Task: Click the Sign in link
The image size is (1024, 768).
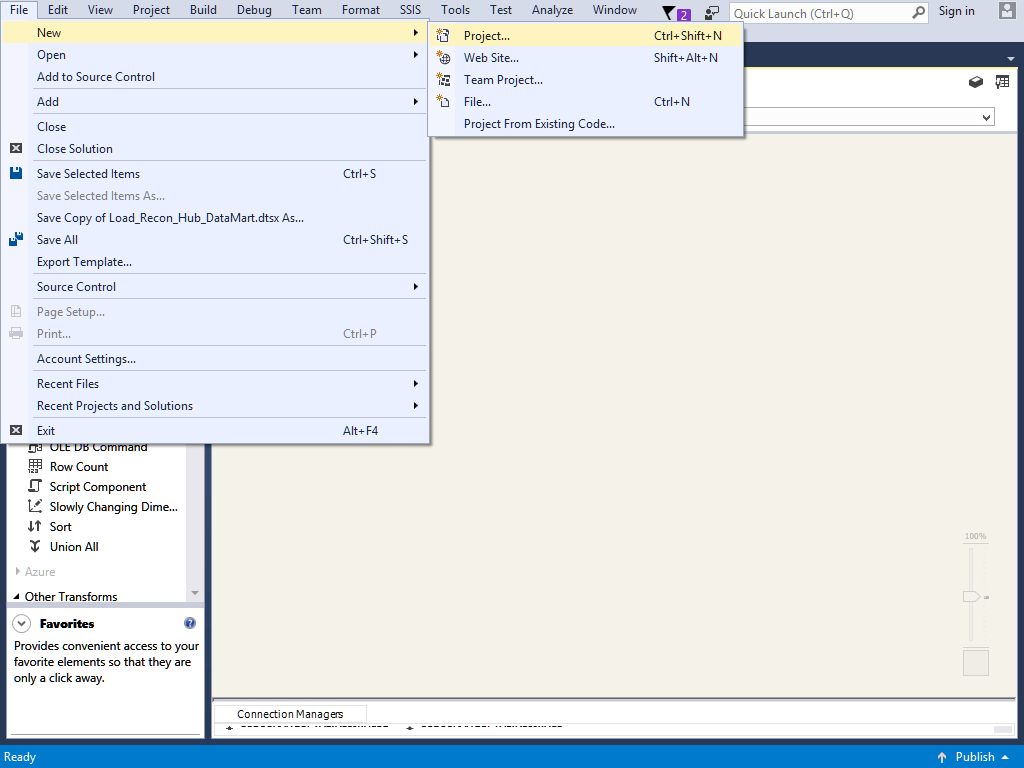Action: point(956,11)
